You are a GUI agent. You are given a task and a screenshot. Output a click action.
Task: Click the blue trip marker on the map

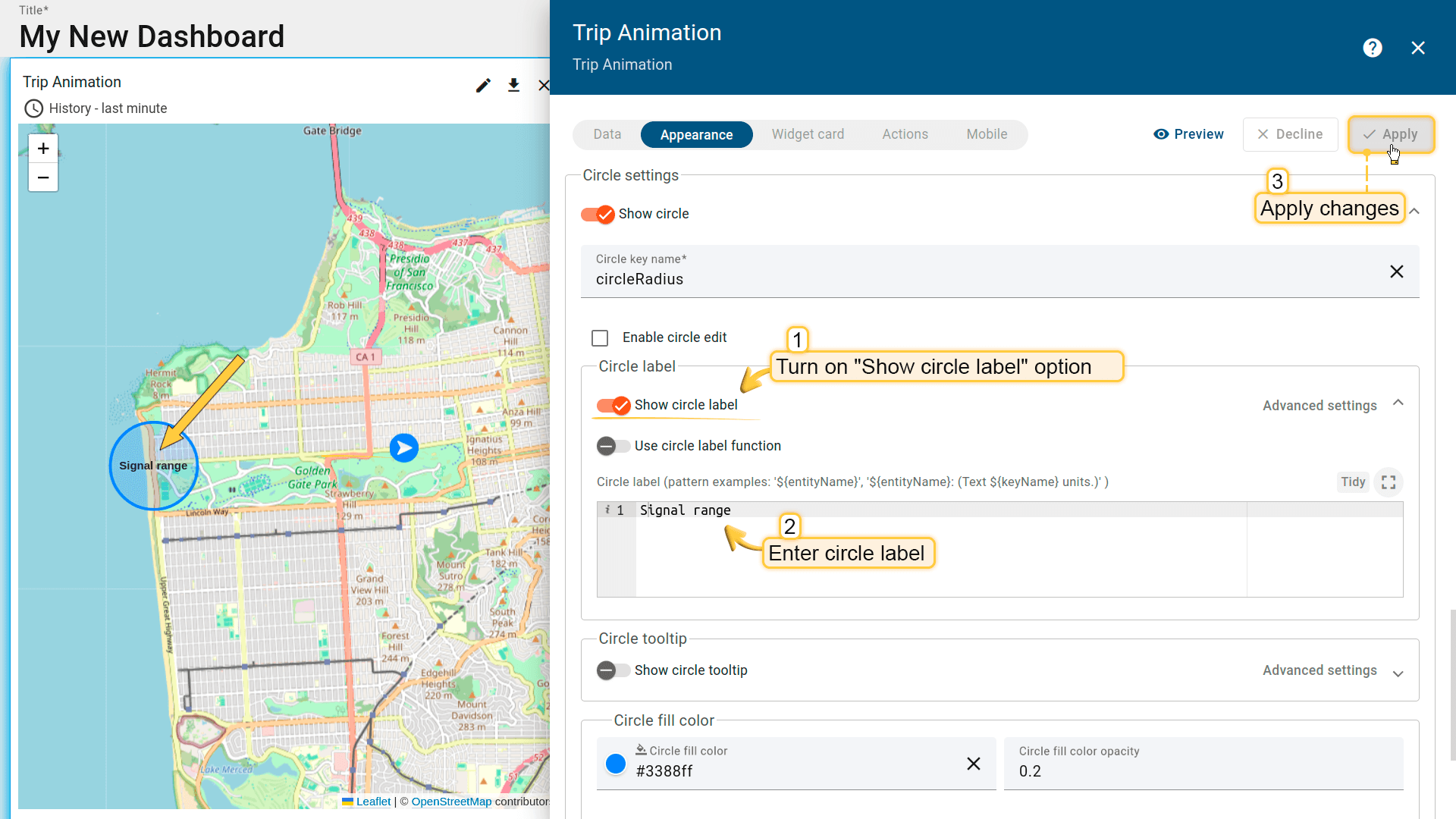tap(404, 448)
